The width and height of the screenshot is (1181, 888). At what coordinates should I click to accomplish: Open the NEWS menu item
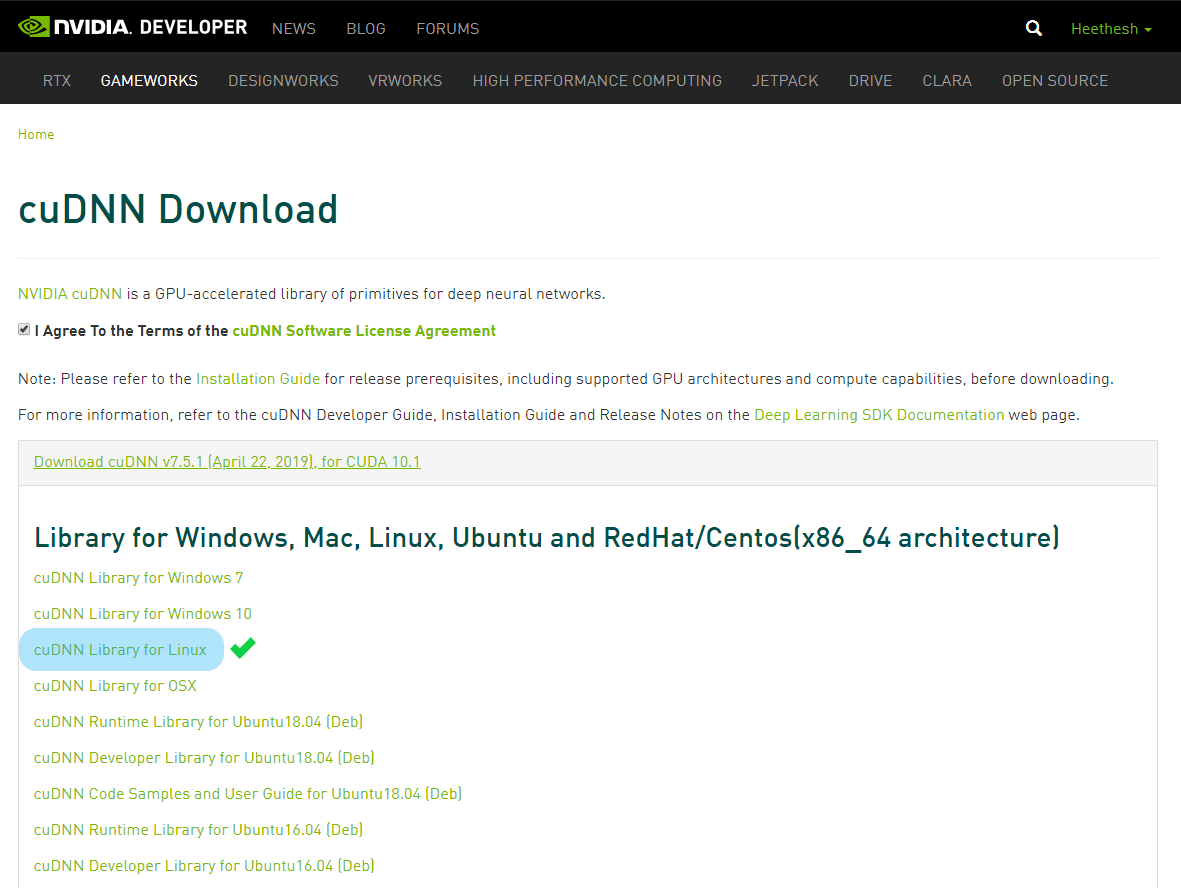293,29
